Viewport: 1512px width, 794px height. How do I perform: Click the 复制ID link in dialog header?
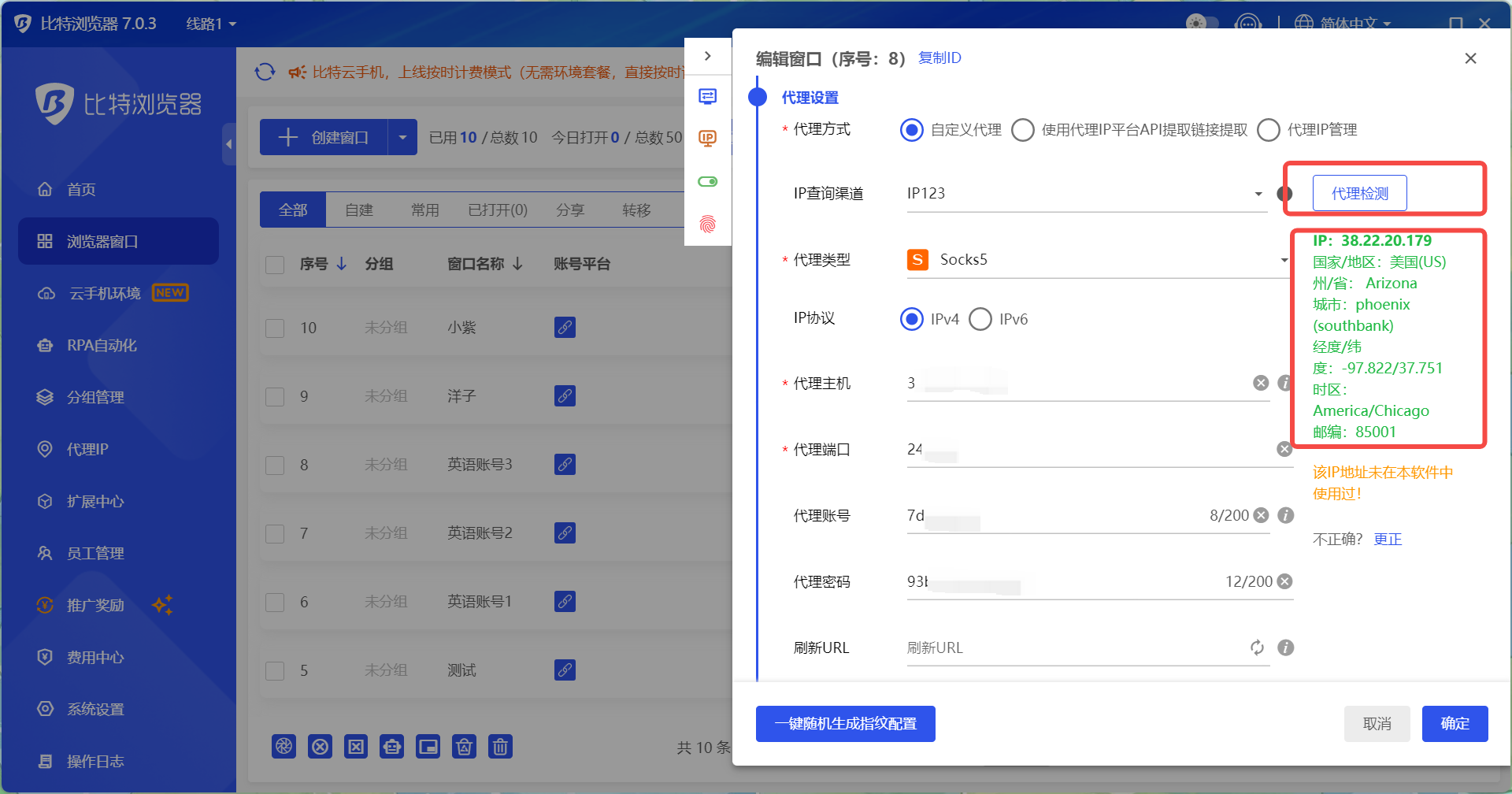point(939,58)
